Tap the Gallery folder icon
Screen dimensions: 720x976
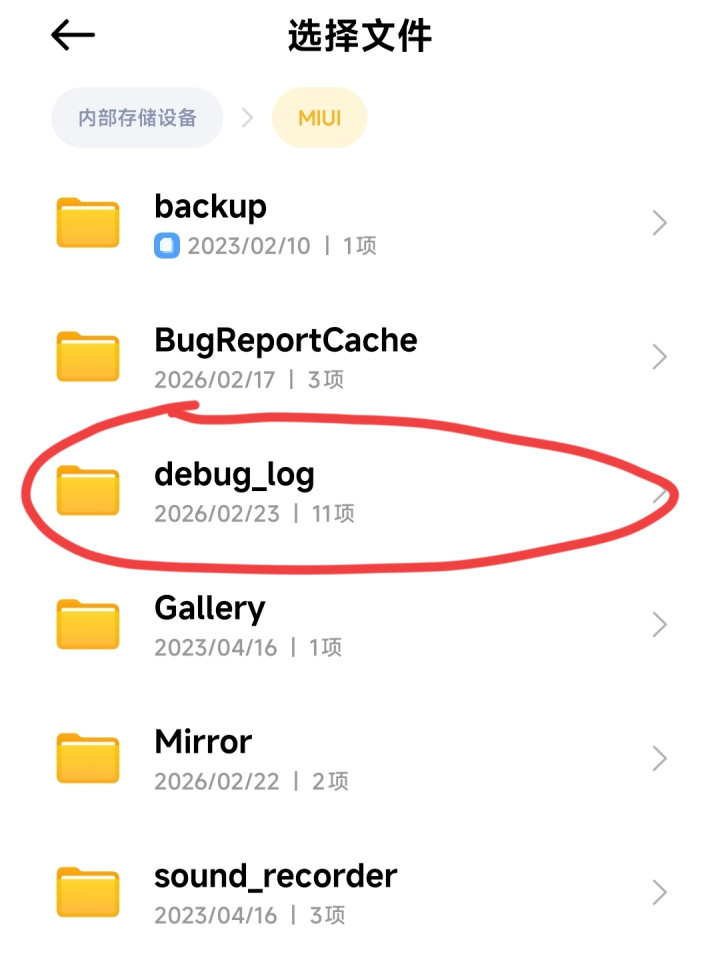tap(88, 624)
